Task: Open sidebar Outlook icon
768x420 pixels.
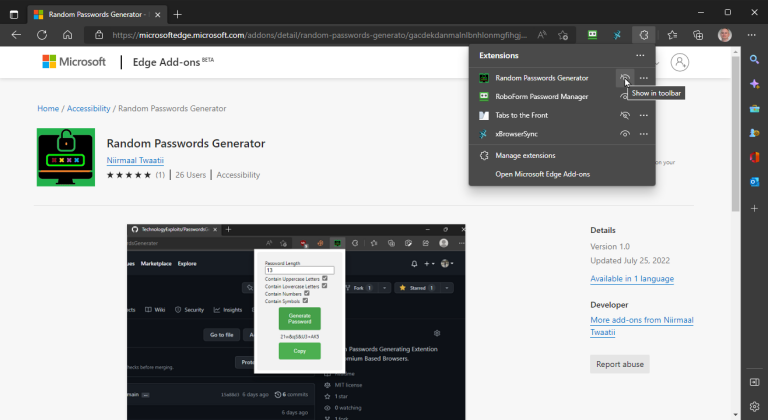Action: pos(754,182)
